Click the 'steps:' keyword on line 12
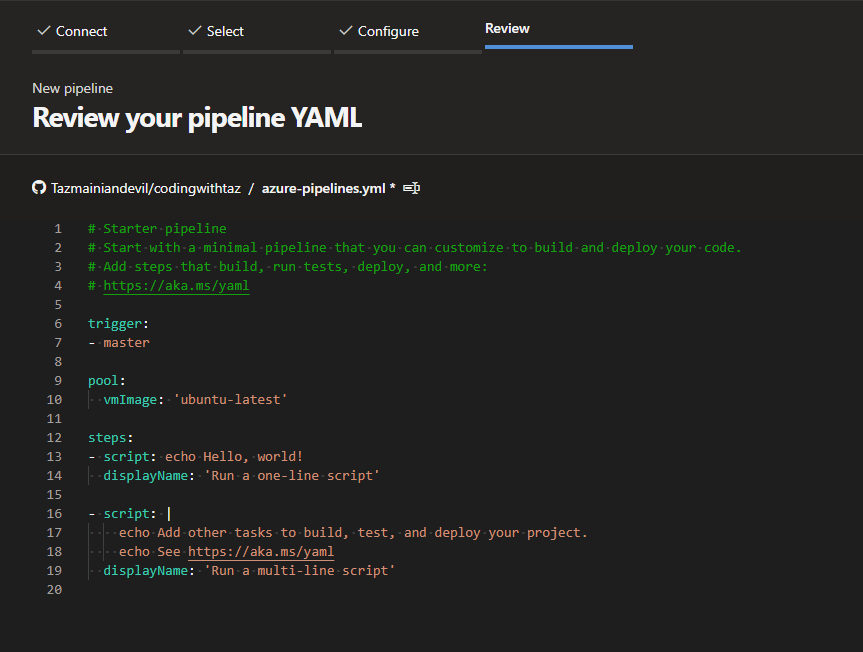 pyautogui.click(x=111, y=438)
